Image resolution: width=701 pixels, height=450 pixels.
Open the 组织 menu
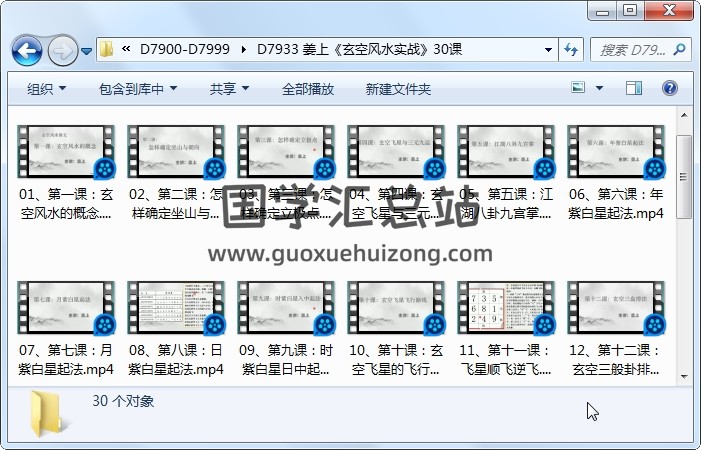[46, 88]
